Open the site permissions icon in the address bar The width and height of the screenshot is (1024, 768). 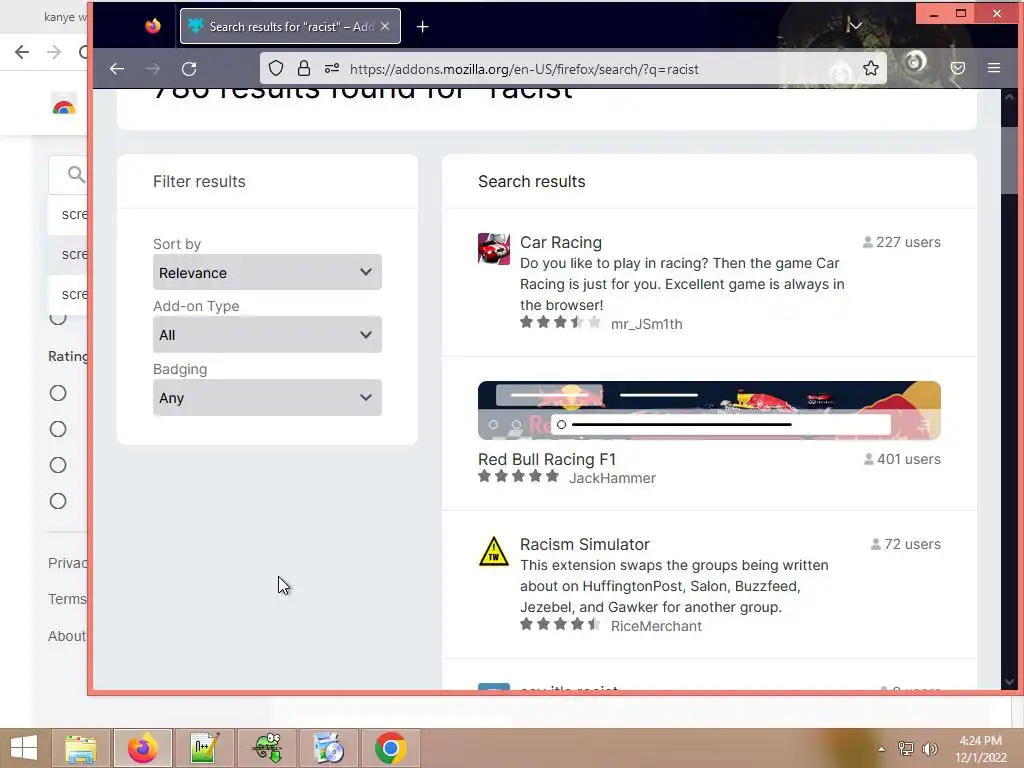pyautogui.click(x=332, y=69)
